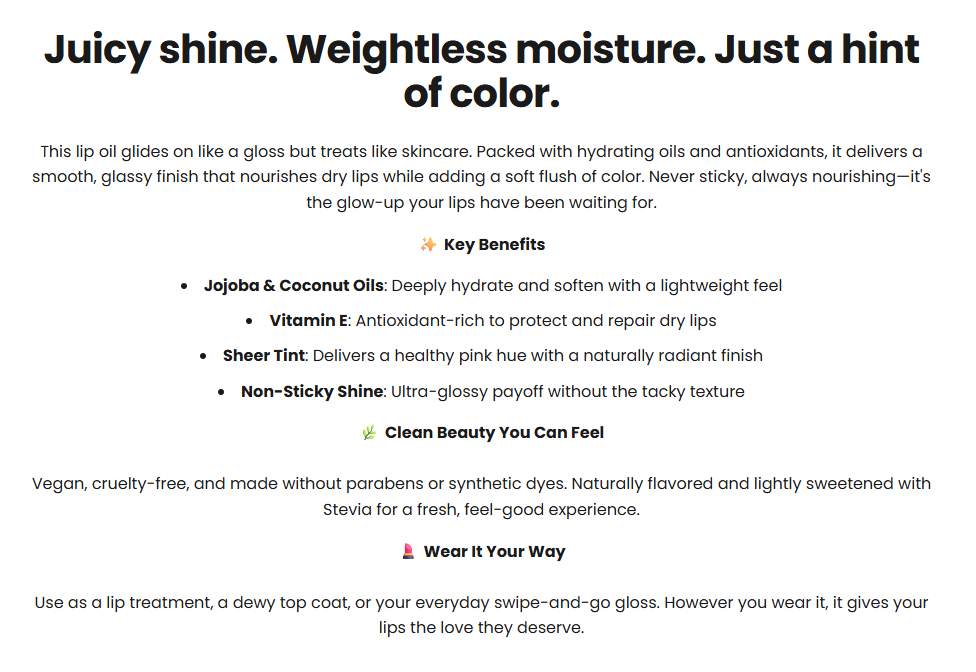Click the lipstick emoji beside Wear It Your Way
This screenshot has height=672, width=976.
click(408, 552)
